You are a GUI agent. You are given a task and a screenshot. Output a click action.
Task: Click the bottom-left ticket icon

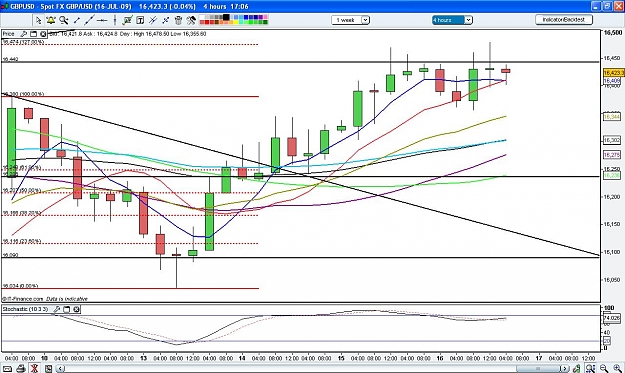click(8, 369)
